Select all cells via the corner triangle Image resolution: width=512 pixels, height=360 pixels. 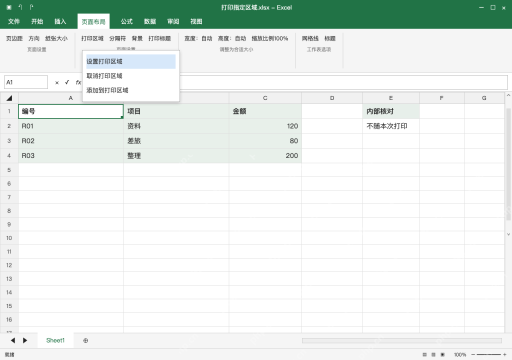click(9, 98)
